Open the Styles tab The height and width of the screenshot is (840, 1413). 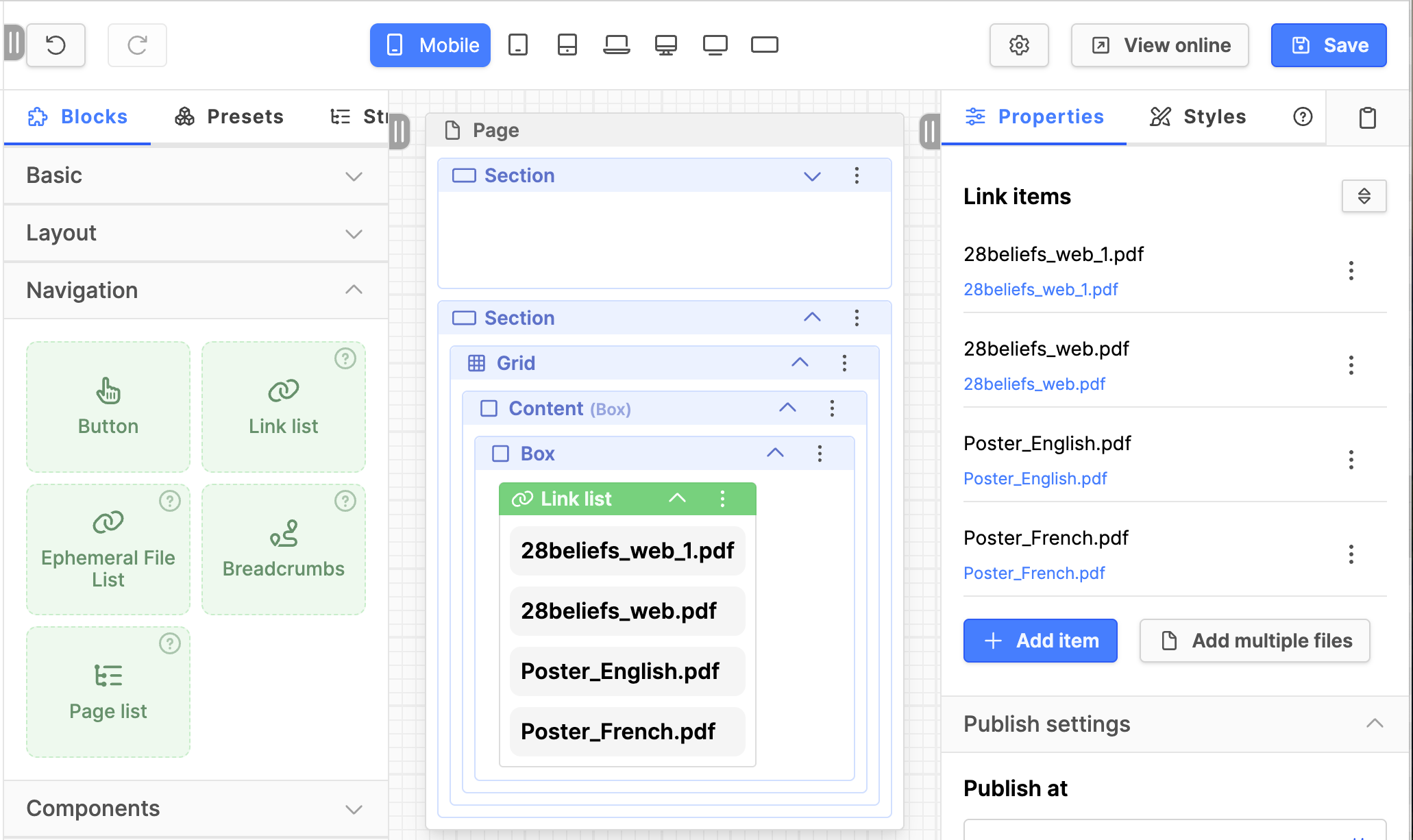(1198, 117)
